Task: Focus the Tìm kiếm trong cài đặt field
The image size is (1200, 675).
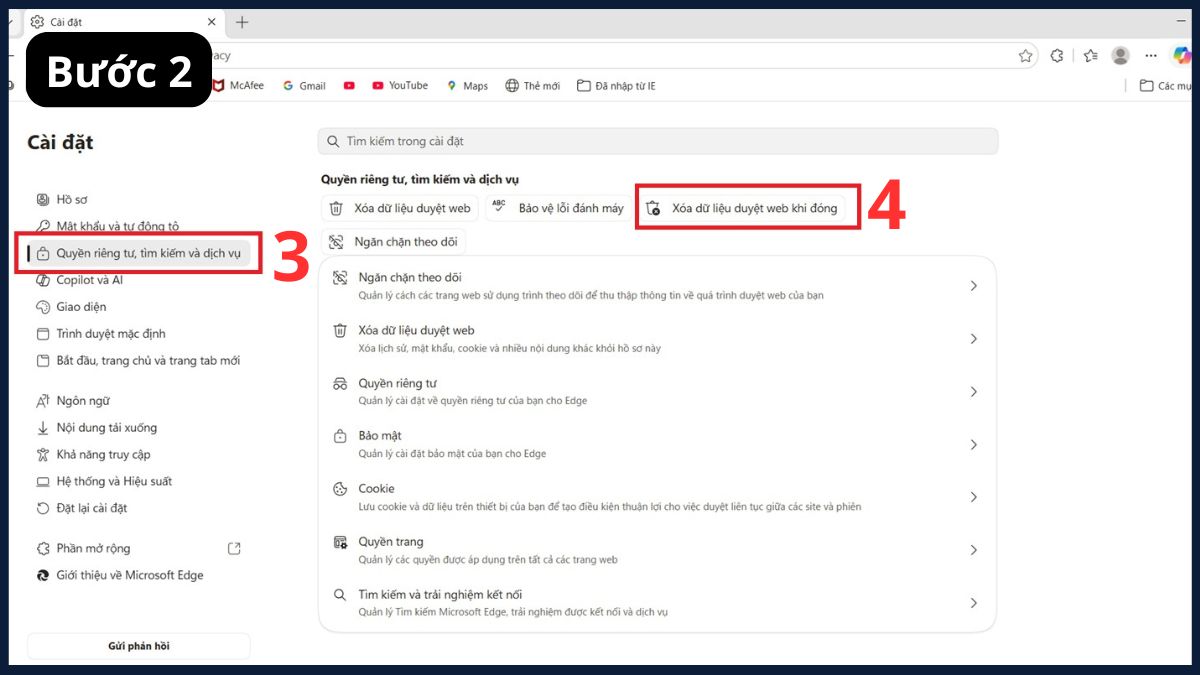Action: point(657,141)
